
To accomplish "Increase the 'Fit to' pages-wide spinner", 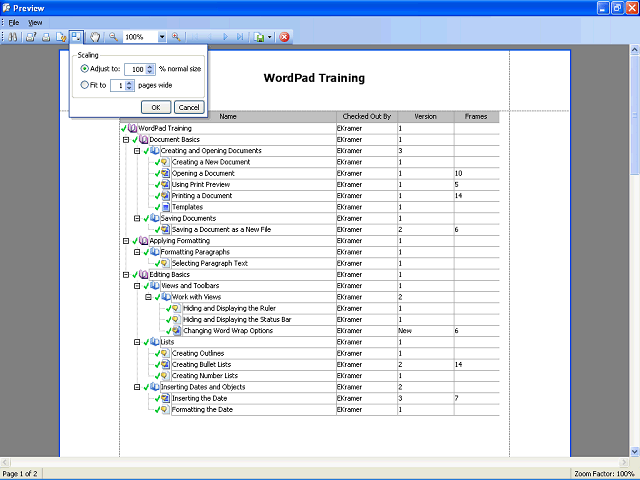I will click(x=129, y=83).
